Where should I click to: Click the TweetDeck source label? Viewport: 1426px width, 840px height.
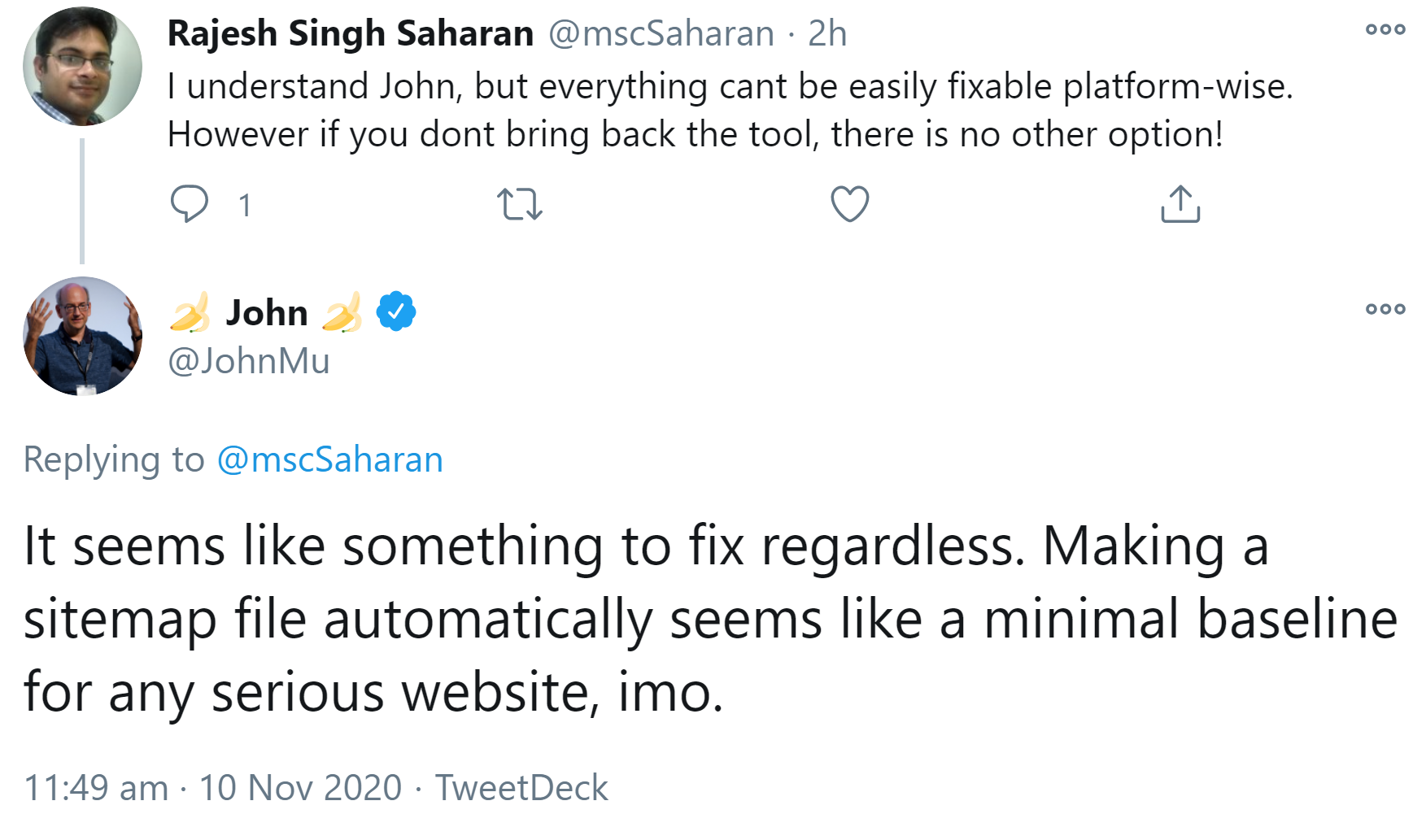[521, 787]
